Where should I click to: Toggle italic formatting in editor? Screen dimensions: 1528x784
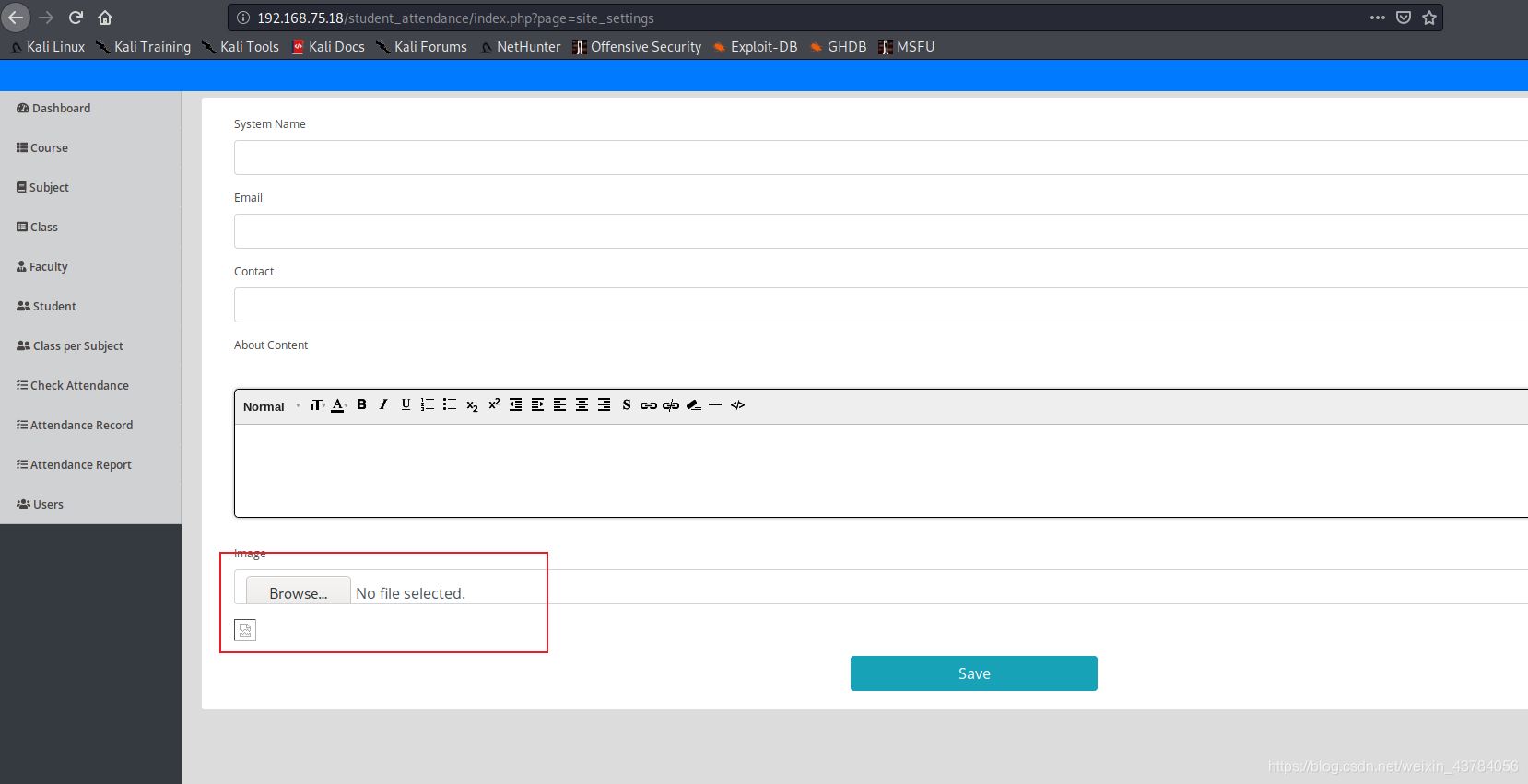coord(383,404)
